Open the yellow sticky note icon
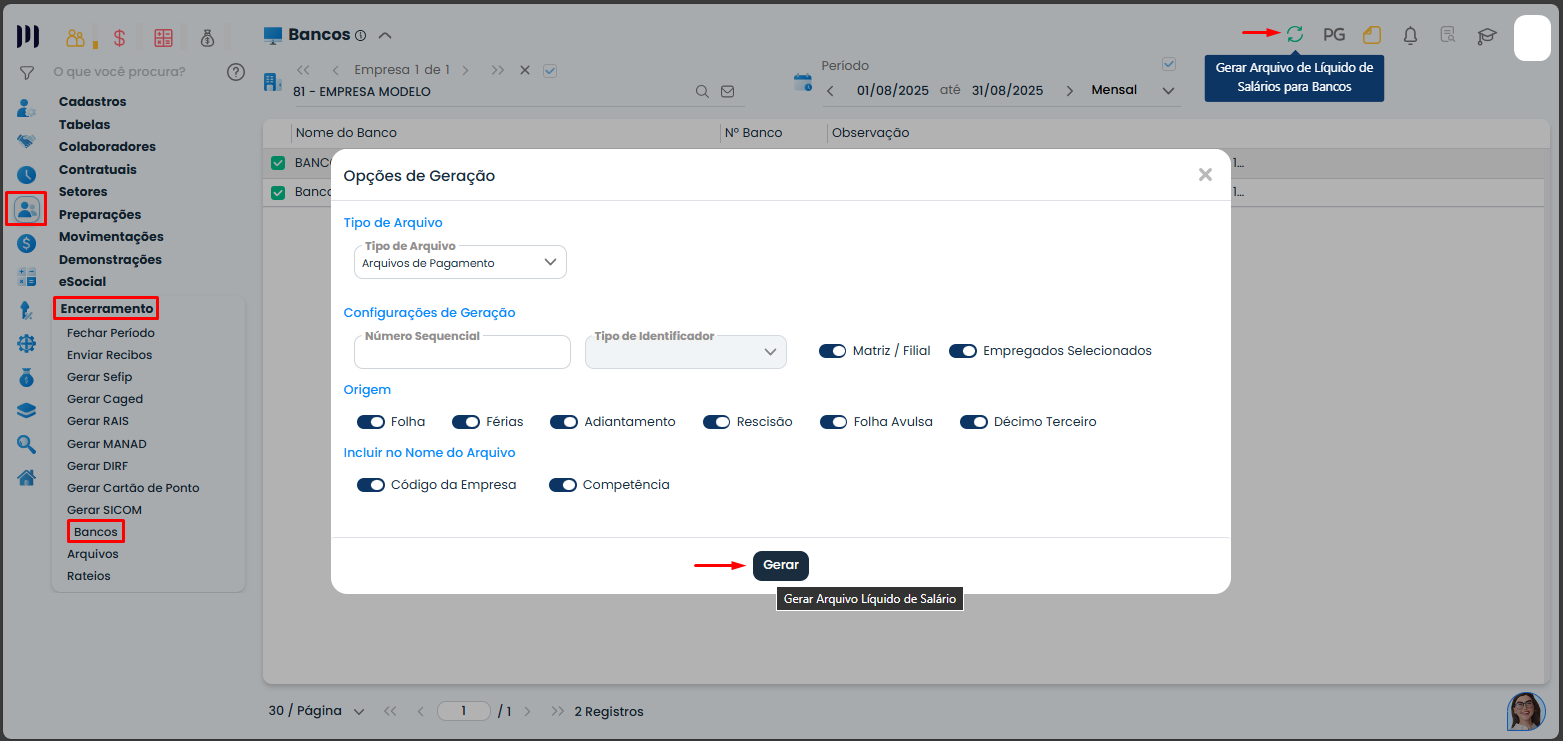The height and width of the screenshot is (741, 1563). (1372, 35)
